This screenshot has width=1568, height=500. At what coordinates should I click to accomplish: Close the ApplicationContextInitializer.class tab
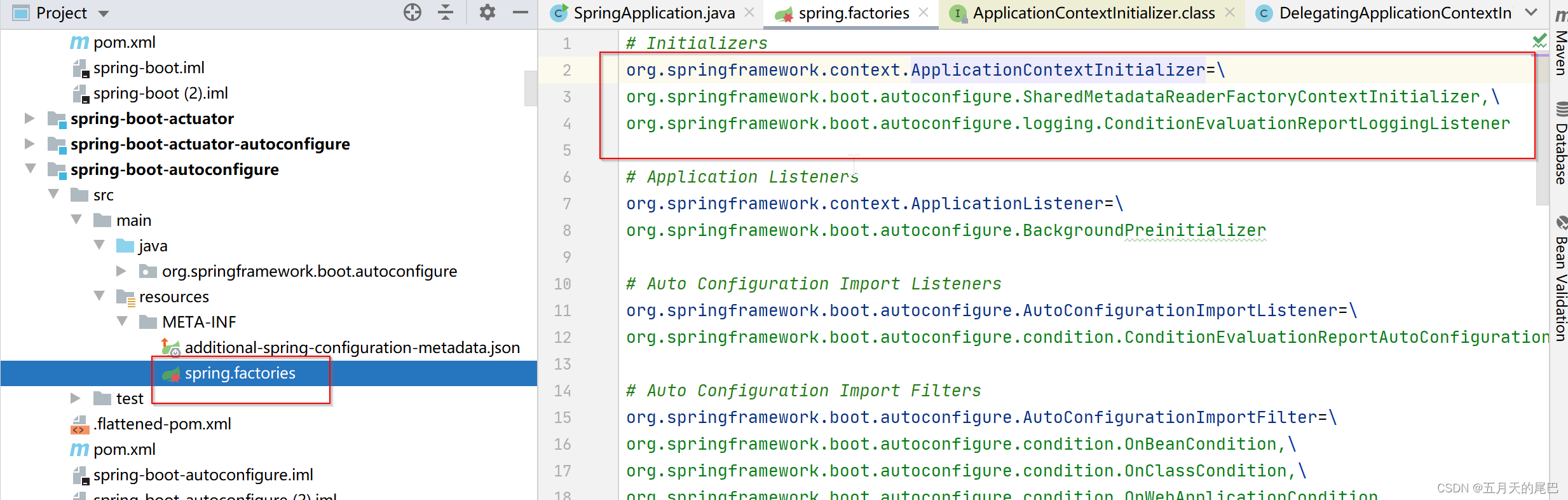1230,12
